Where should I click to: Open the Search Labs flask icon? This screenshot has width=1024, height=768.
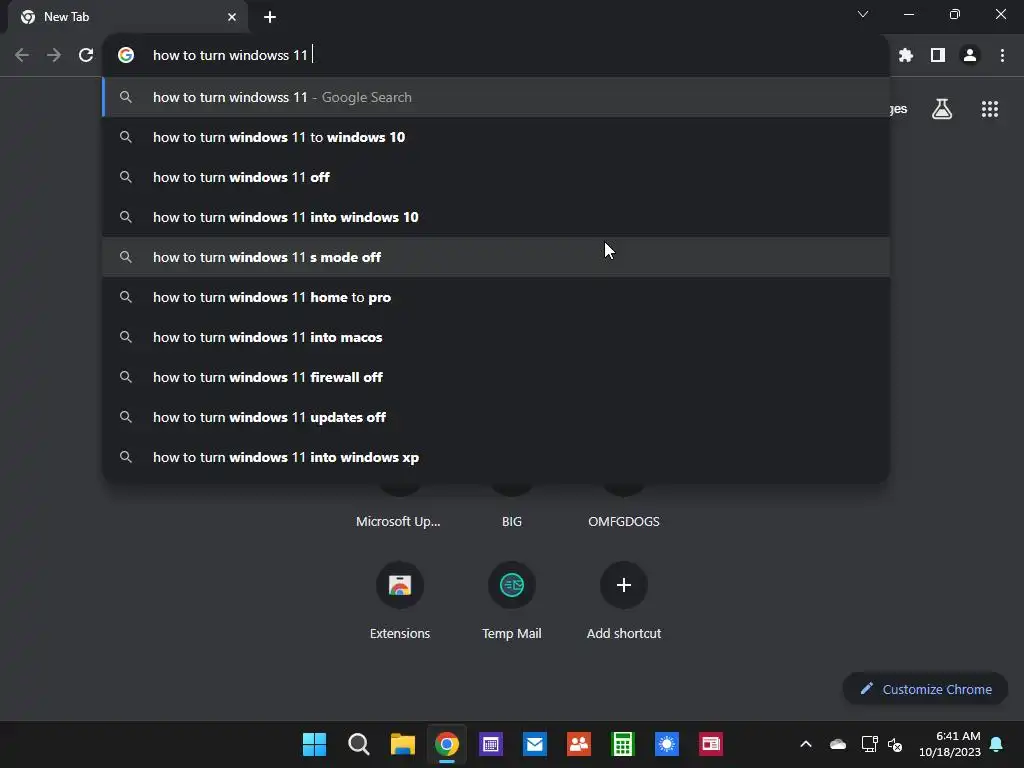pos(942,109)
